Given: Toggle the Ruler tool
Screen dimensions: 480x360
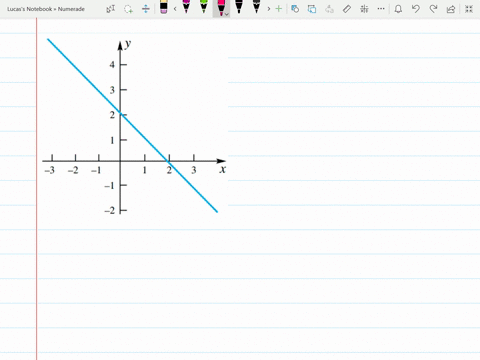Looking at the screenshot, I should click(x=347, y=9).
